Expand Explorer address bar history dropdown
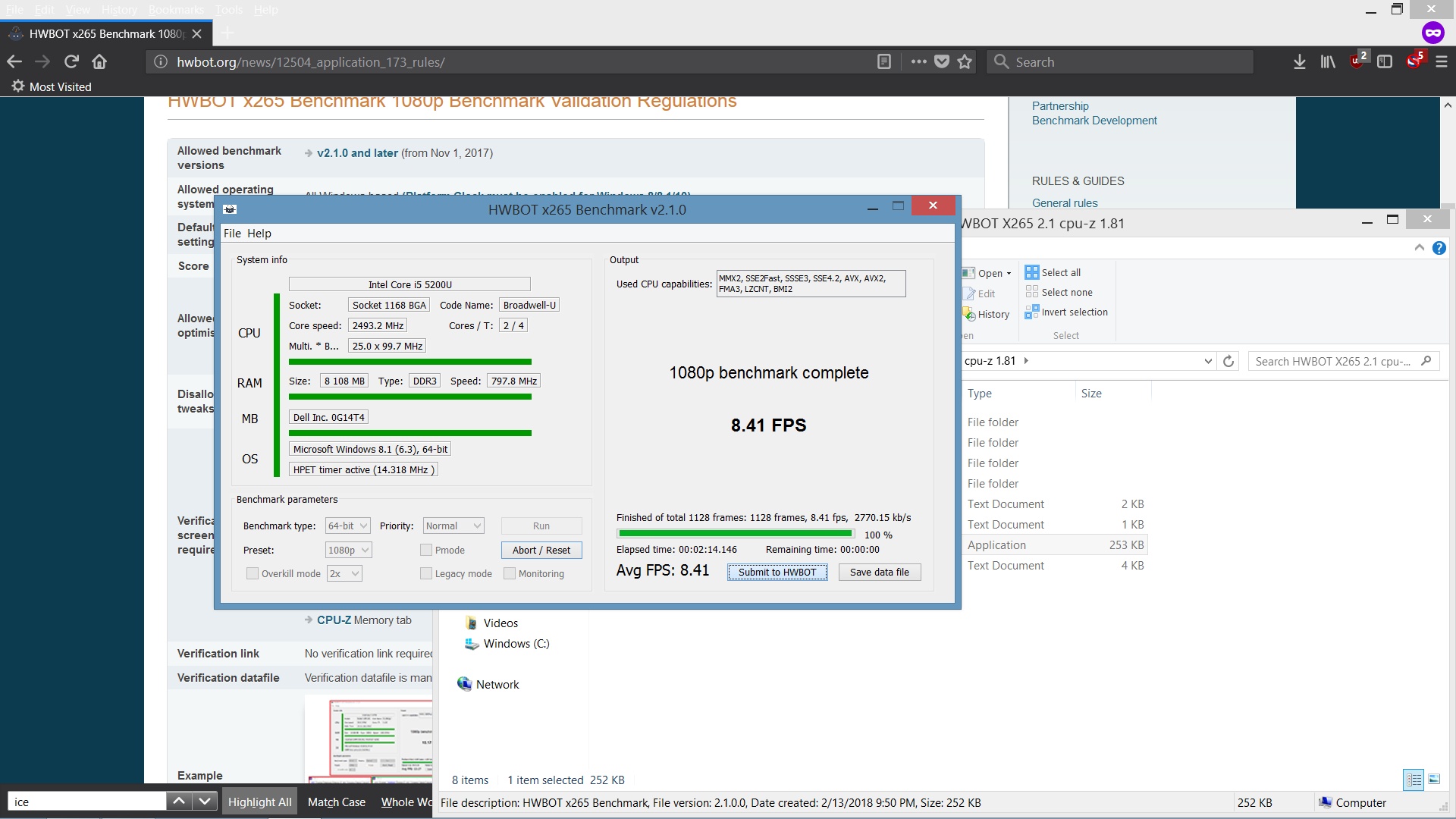 pyautogui.click(x=1208, y=361)
